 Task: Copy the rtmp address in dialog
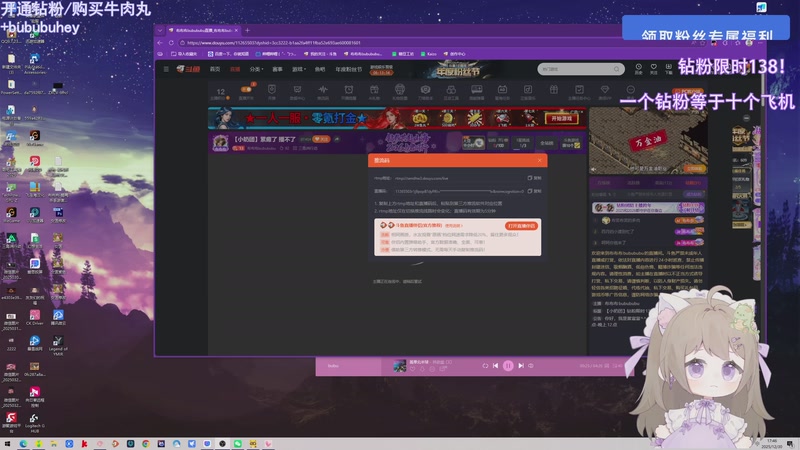tap(535, 178)
